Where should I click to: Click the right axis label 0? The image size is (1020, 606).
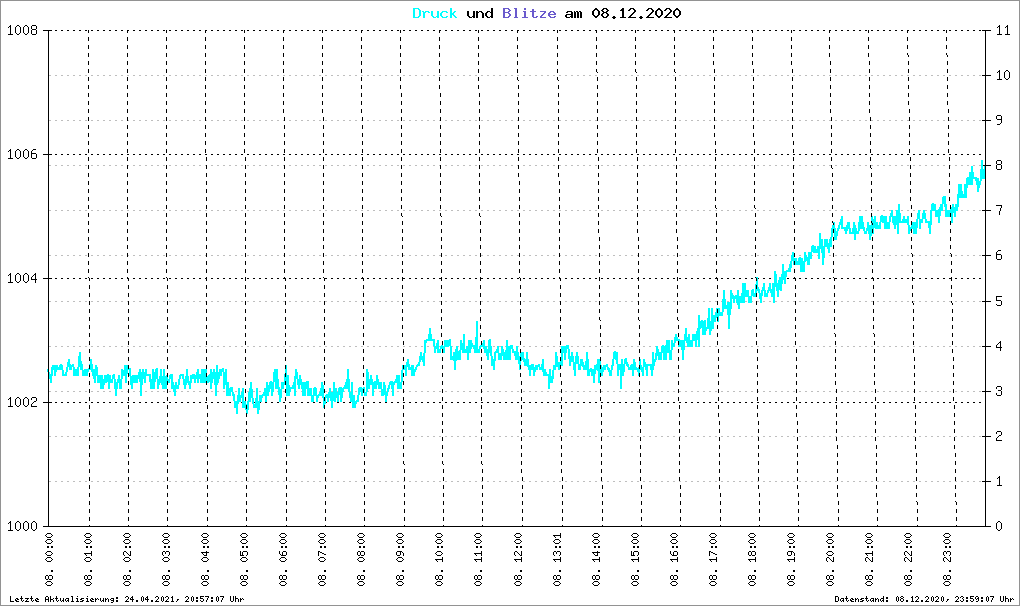coord(999,526)
